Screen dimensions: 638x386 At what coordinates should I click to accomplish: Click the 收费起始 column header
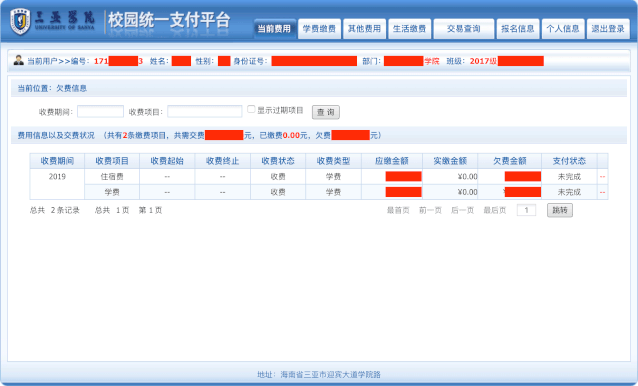click(x=167, y=161)
